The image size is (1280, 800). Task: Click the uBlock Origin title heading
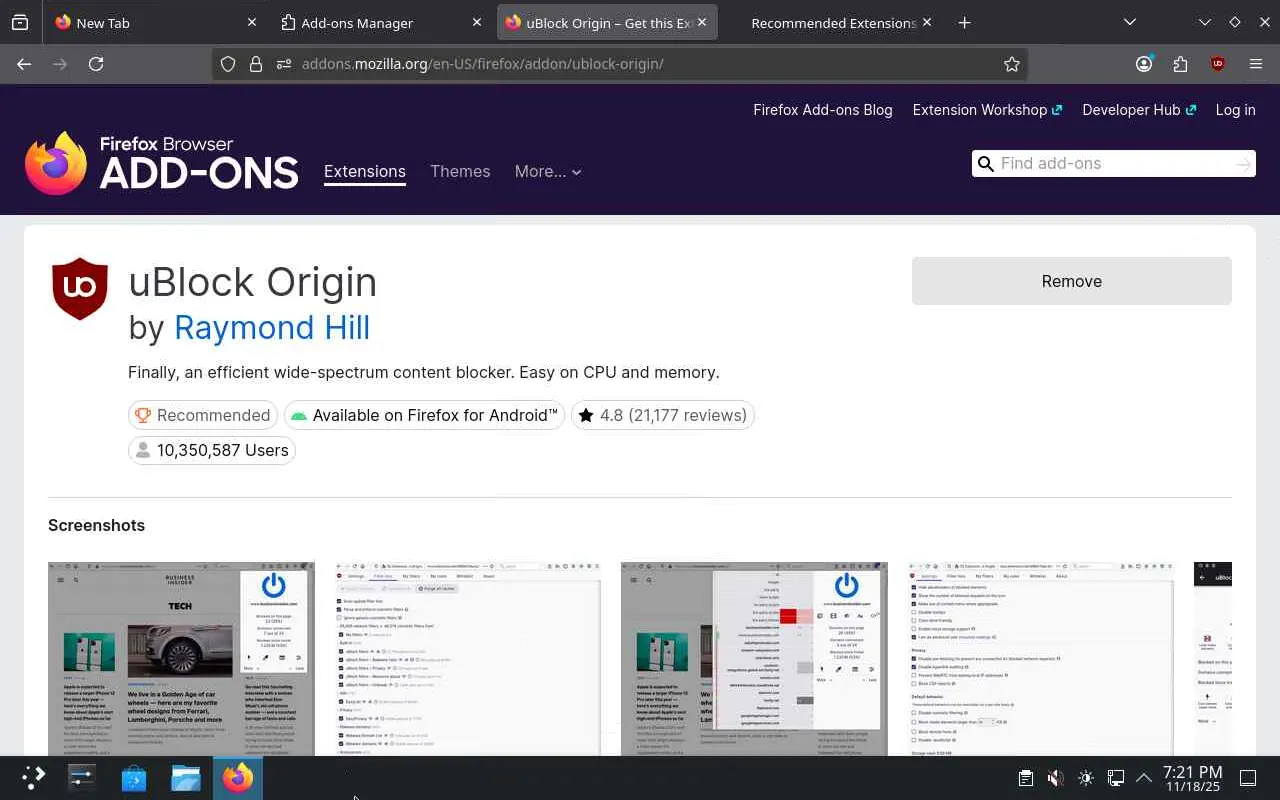coord(252,282)
